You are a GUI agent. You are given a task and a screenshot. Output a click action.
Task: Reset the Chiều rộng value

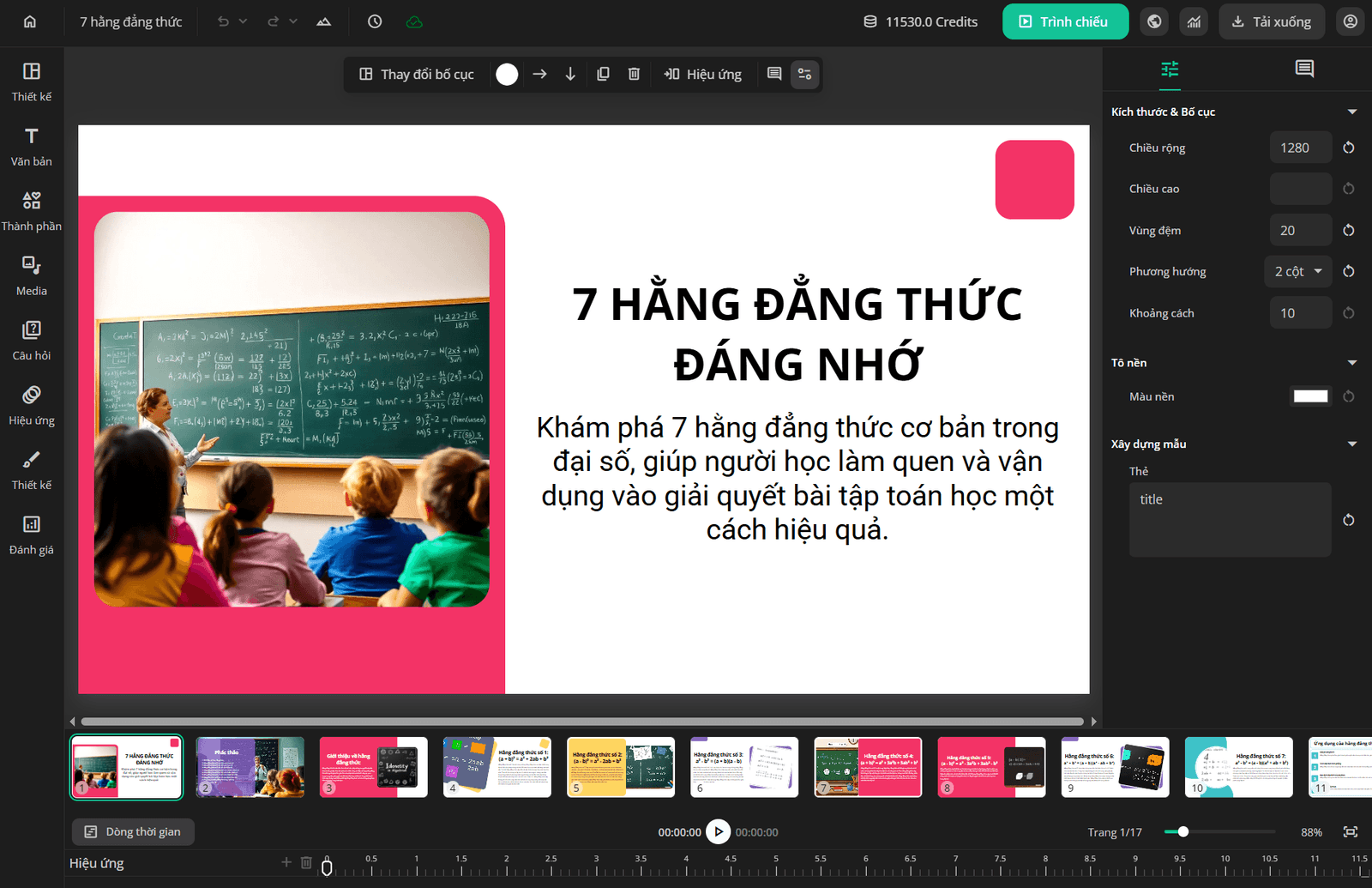[1349, 148]
